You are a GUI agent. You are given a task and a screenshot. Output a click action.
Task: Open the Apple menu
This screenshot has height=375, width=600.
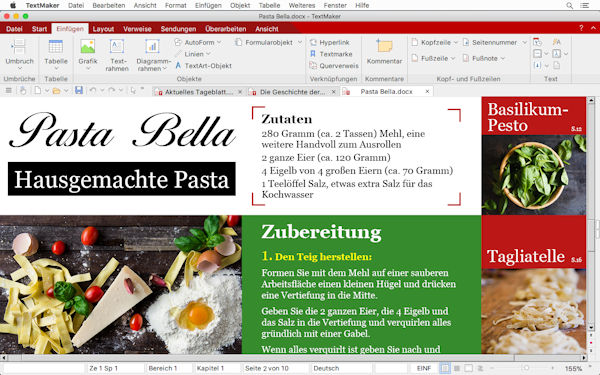point(13,5)
